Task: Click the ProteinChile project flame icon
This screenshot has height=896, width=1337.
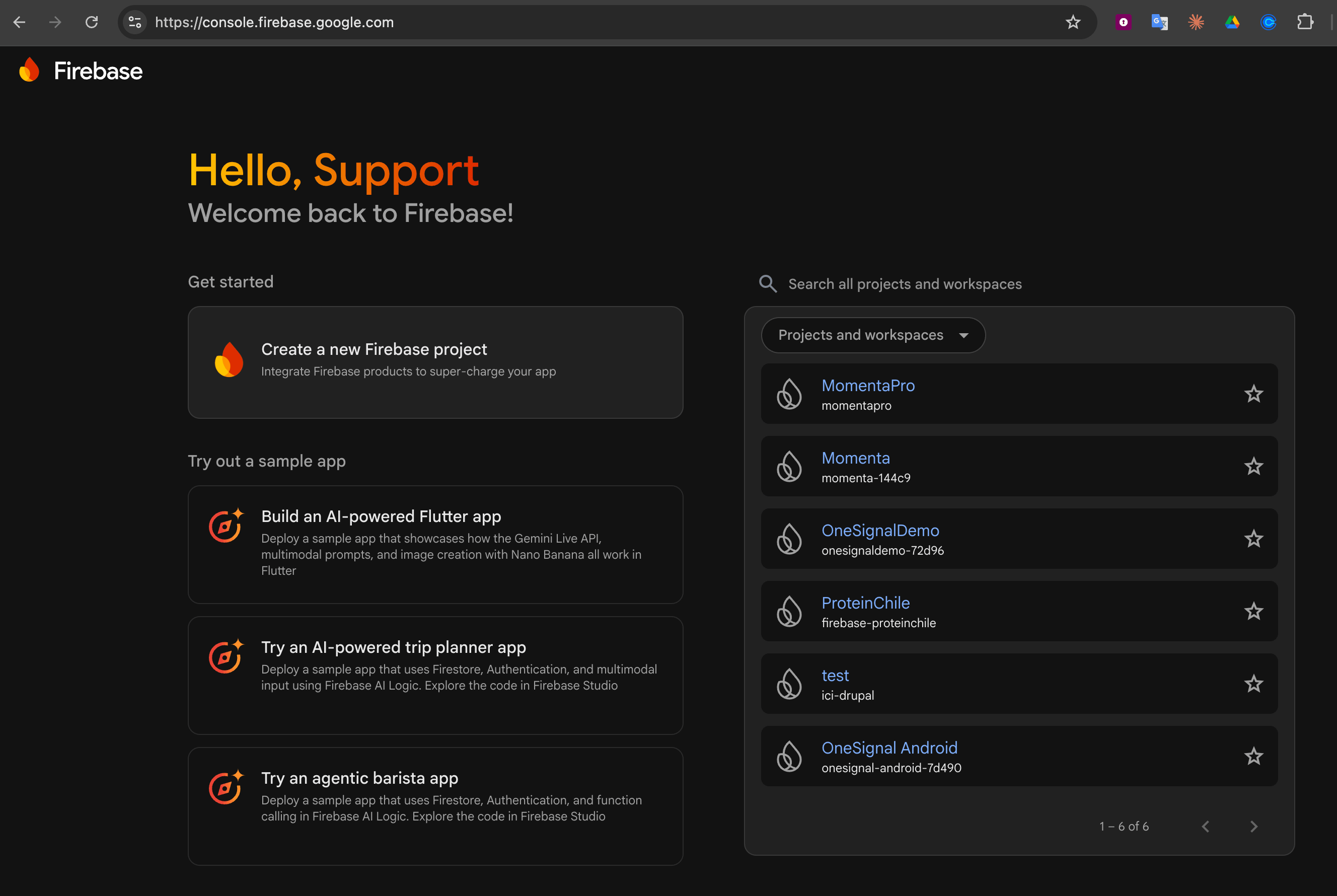Action: pyautogui.click(x=790, y=612)
